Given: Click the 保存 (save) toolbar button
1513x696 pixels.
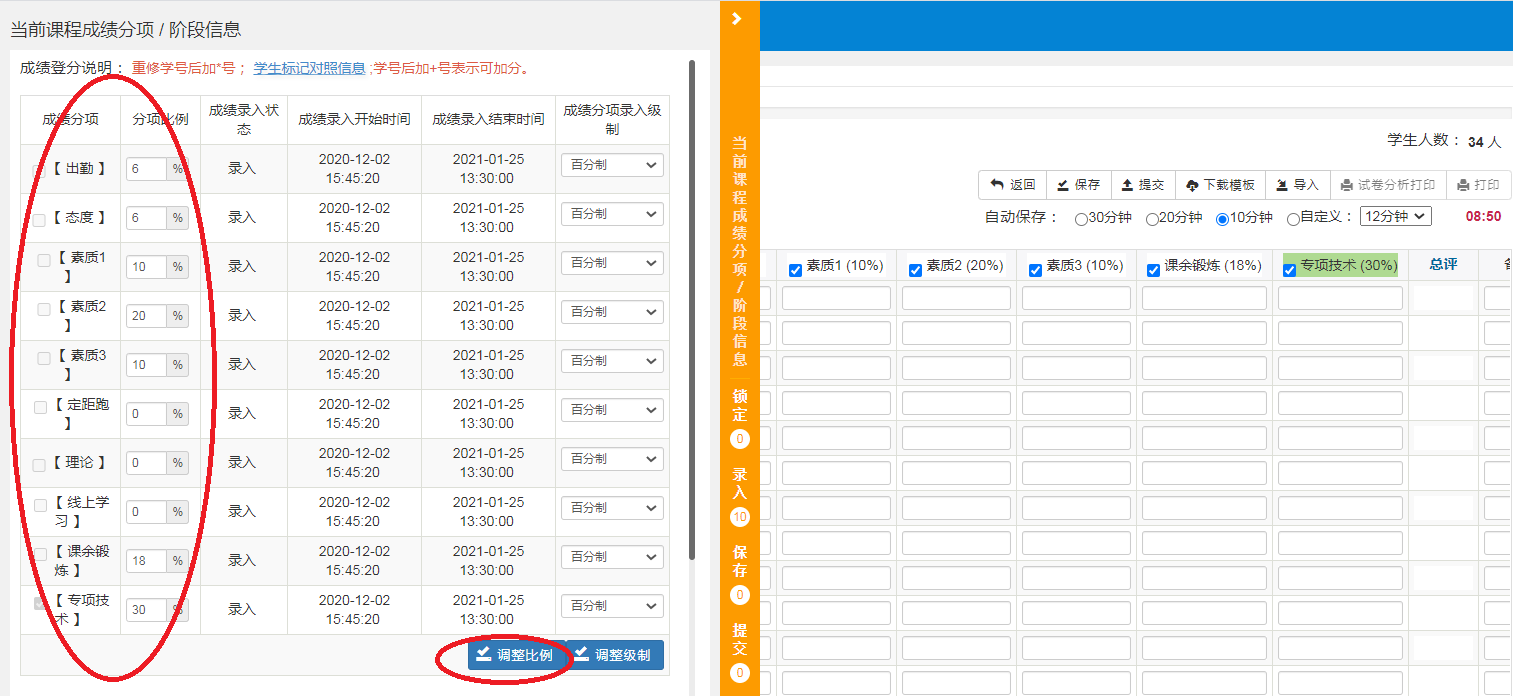Looking at the screenshot, I should click(x=1078, y=185).
